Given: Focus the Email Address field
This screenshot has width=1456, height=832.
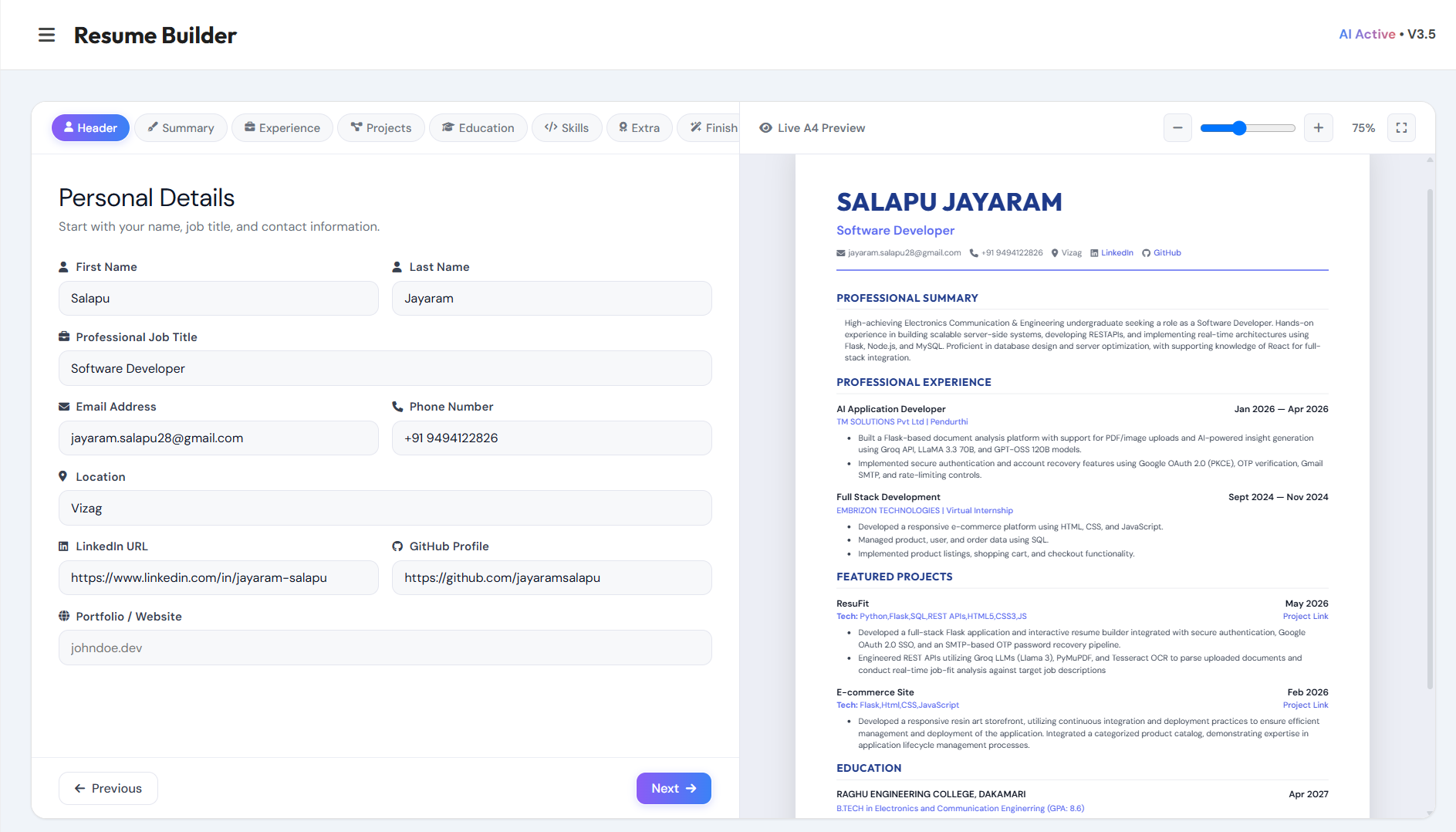Looking at the screenshot, I should point(218,438).
